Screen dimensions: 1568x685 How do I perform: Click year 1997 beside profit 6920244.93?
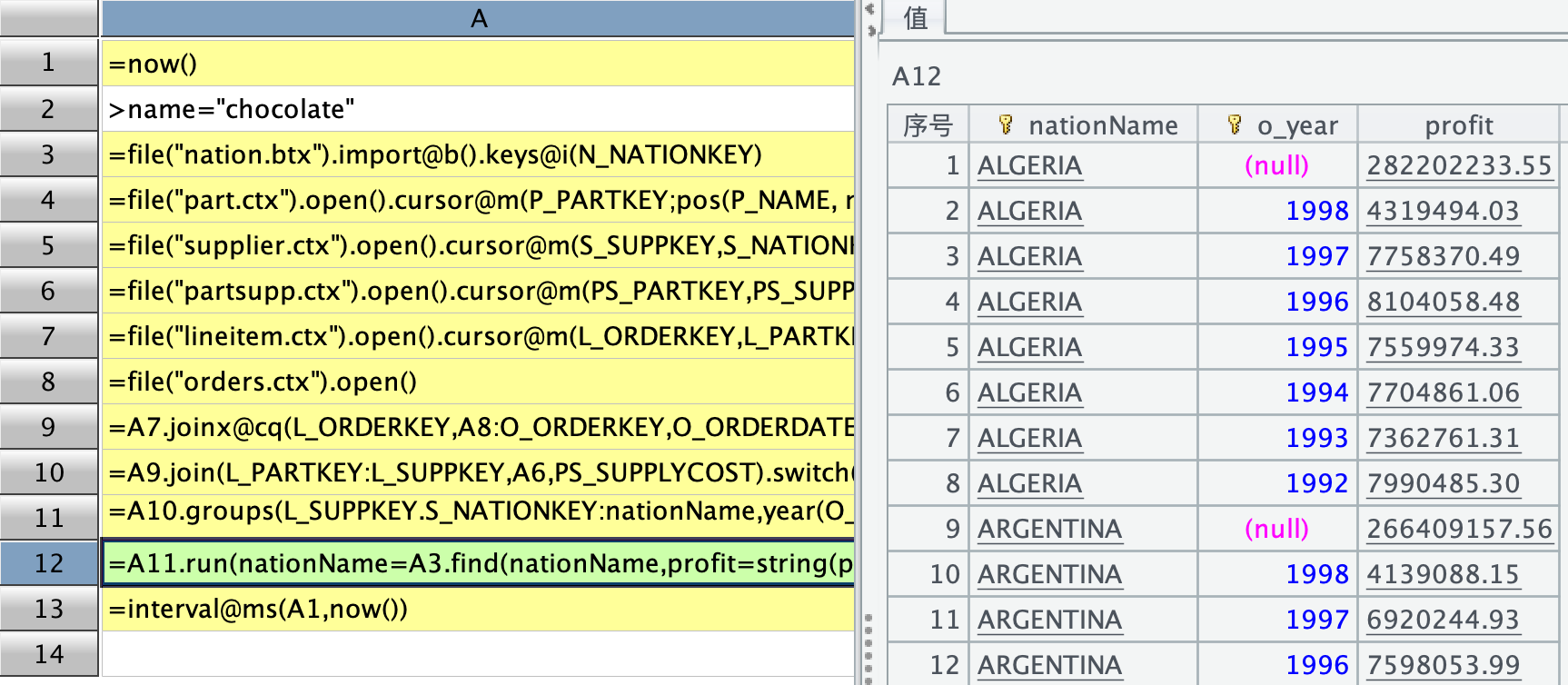[x=1317, y=620]
